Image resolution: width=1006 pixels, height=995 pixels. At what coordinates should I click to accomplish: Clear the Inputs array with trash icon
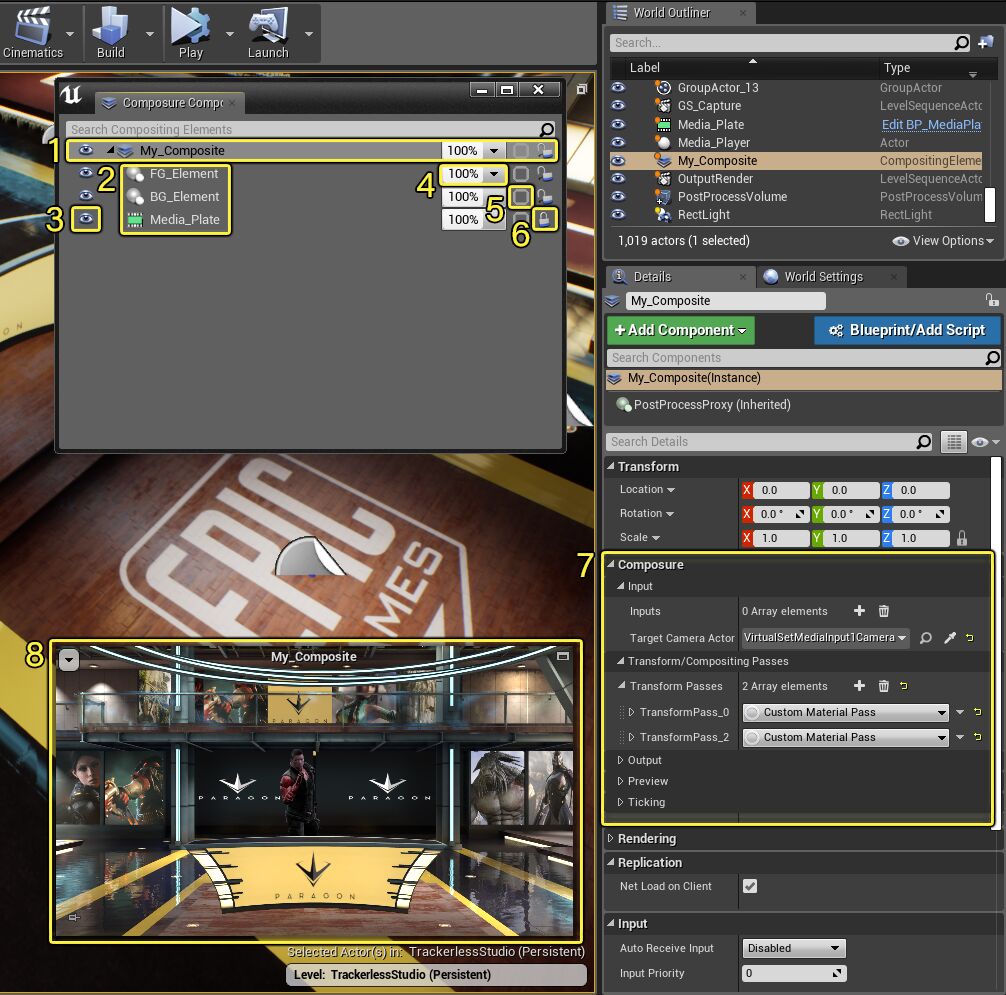[883, 611]
